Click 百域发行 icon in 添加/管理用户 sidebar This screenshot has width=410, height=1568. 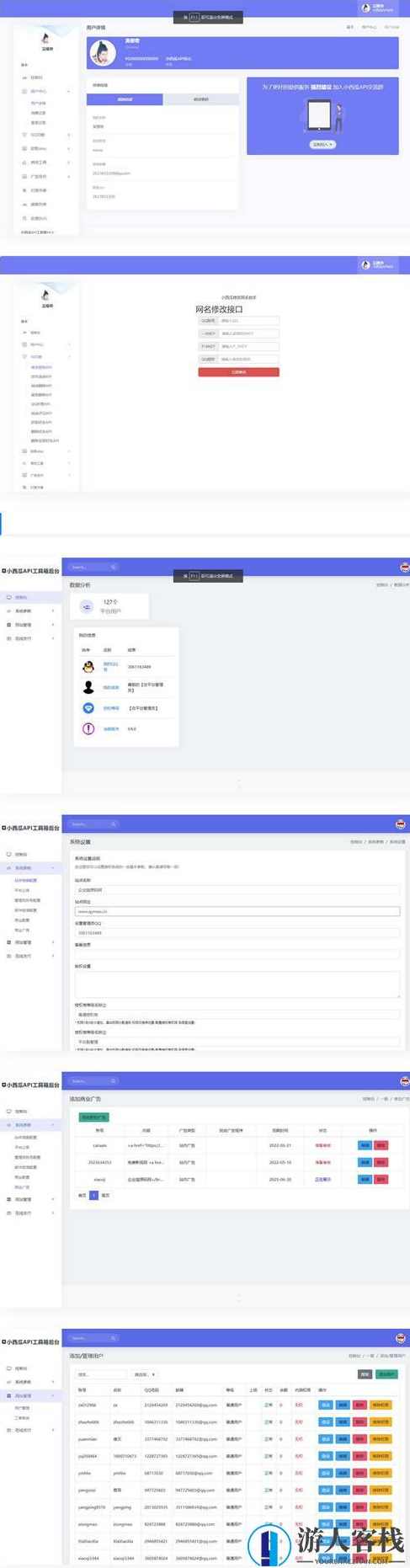pos(9,1430)
